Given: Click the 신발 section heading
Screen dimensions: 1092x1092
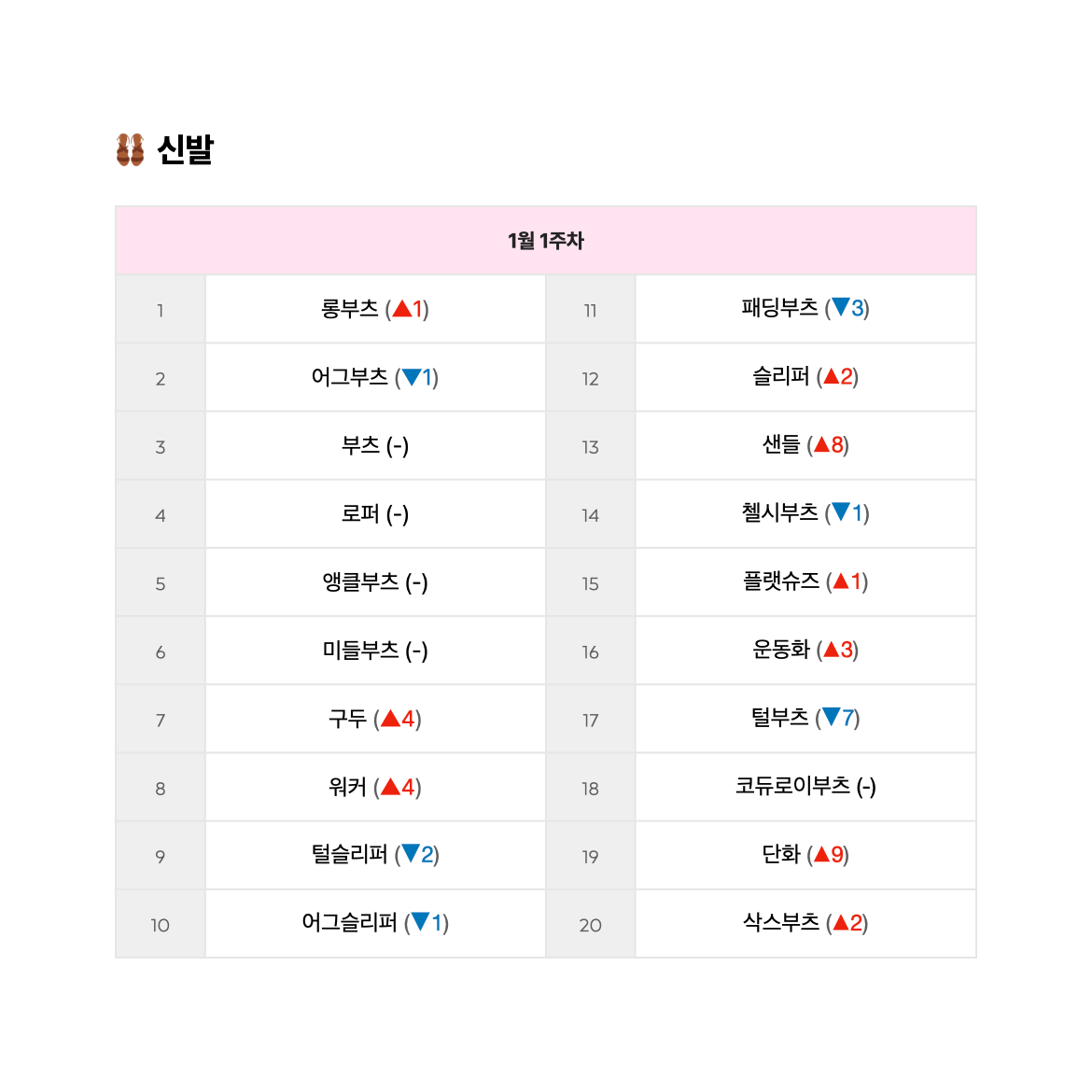Looking at the screenshot, I should (185, 149).
